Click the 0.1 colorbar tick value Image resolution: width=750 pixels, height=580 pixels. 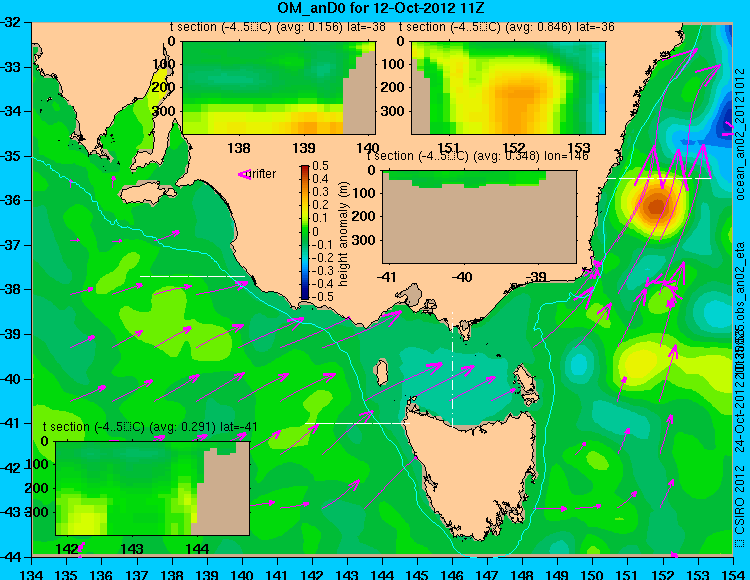point(320,218)
